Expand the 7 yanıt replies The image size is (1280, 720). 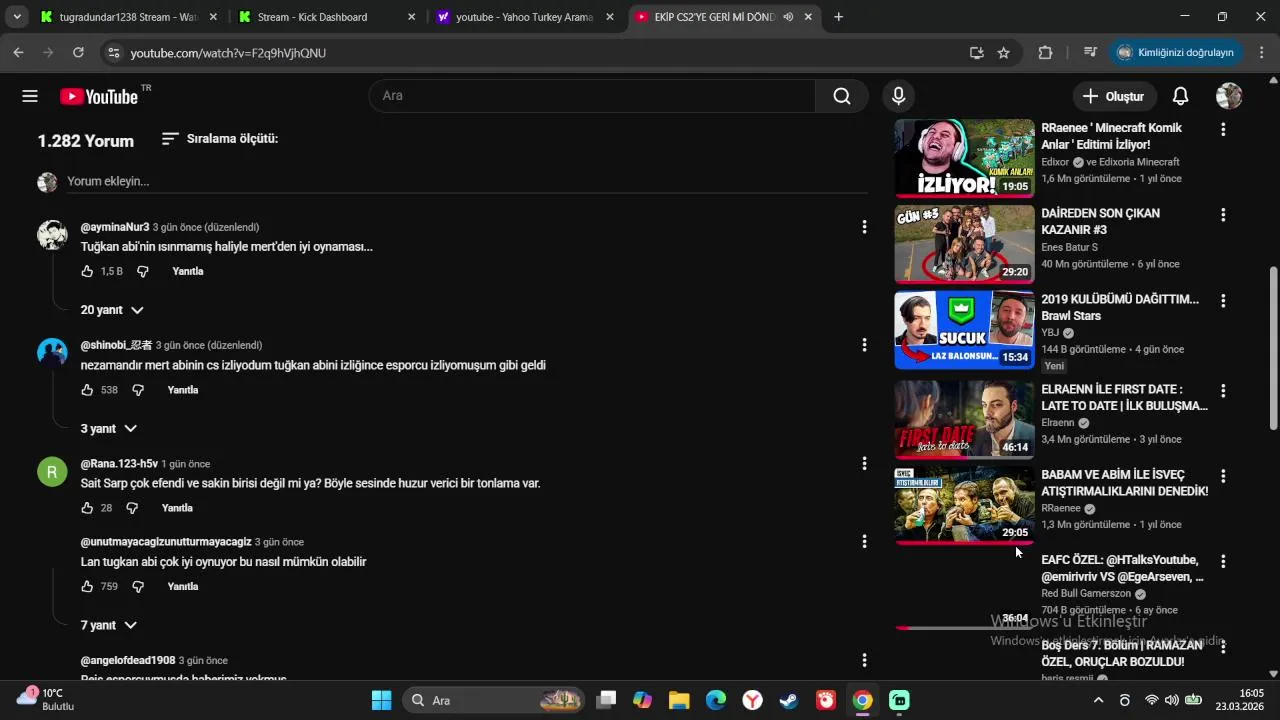(109, 625)
